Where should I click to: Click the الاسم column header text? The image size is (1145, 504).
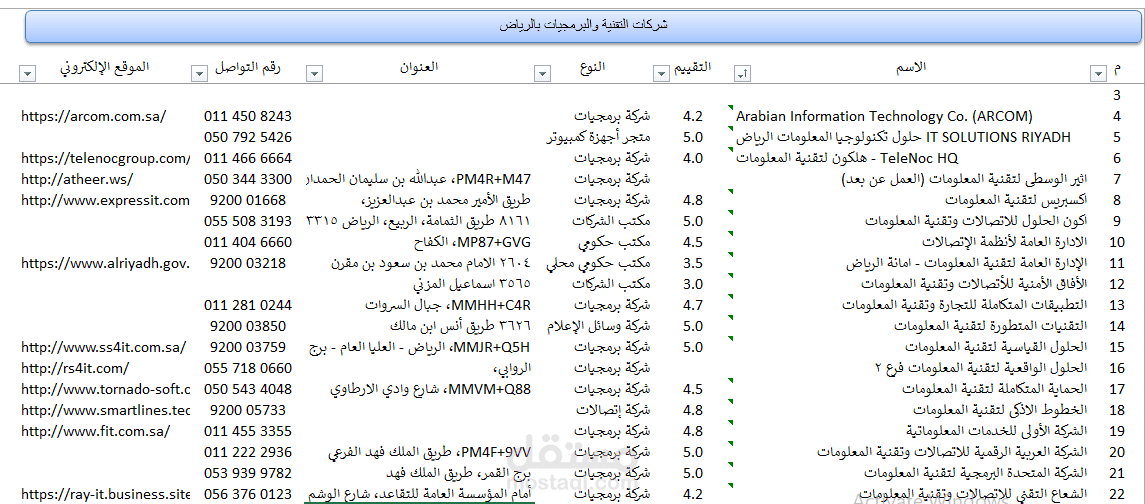click(910, 67)
